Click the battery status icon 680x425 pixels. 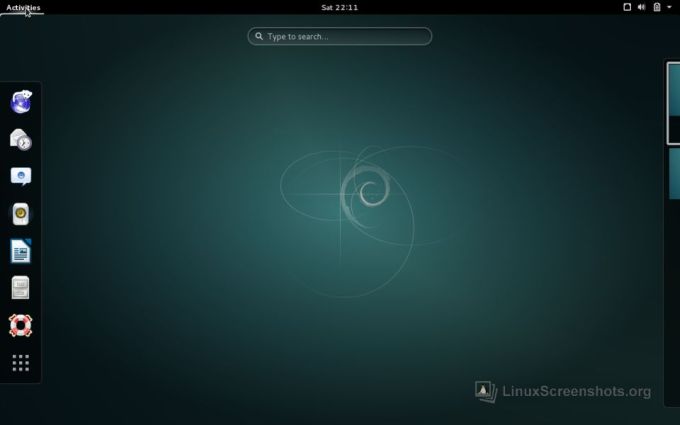pos(657,7)
